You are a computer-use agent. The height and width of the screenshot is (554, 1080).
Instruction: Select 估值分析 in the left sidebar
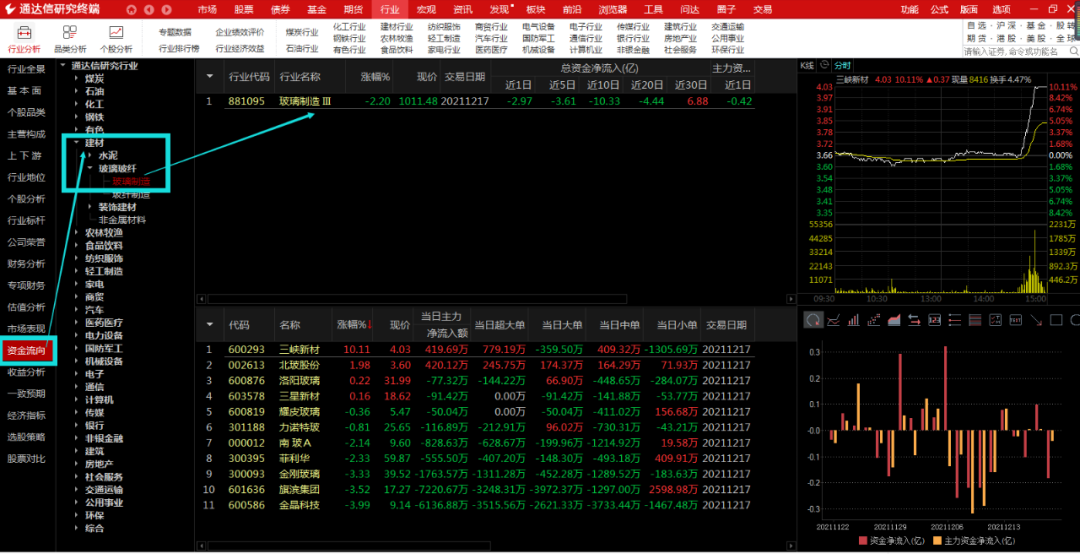click(x=26, y=307)
